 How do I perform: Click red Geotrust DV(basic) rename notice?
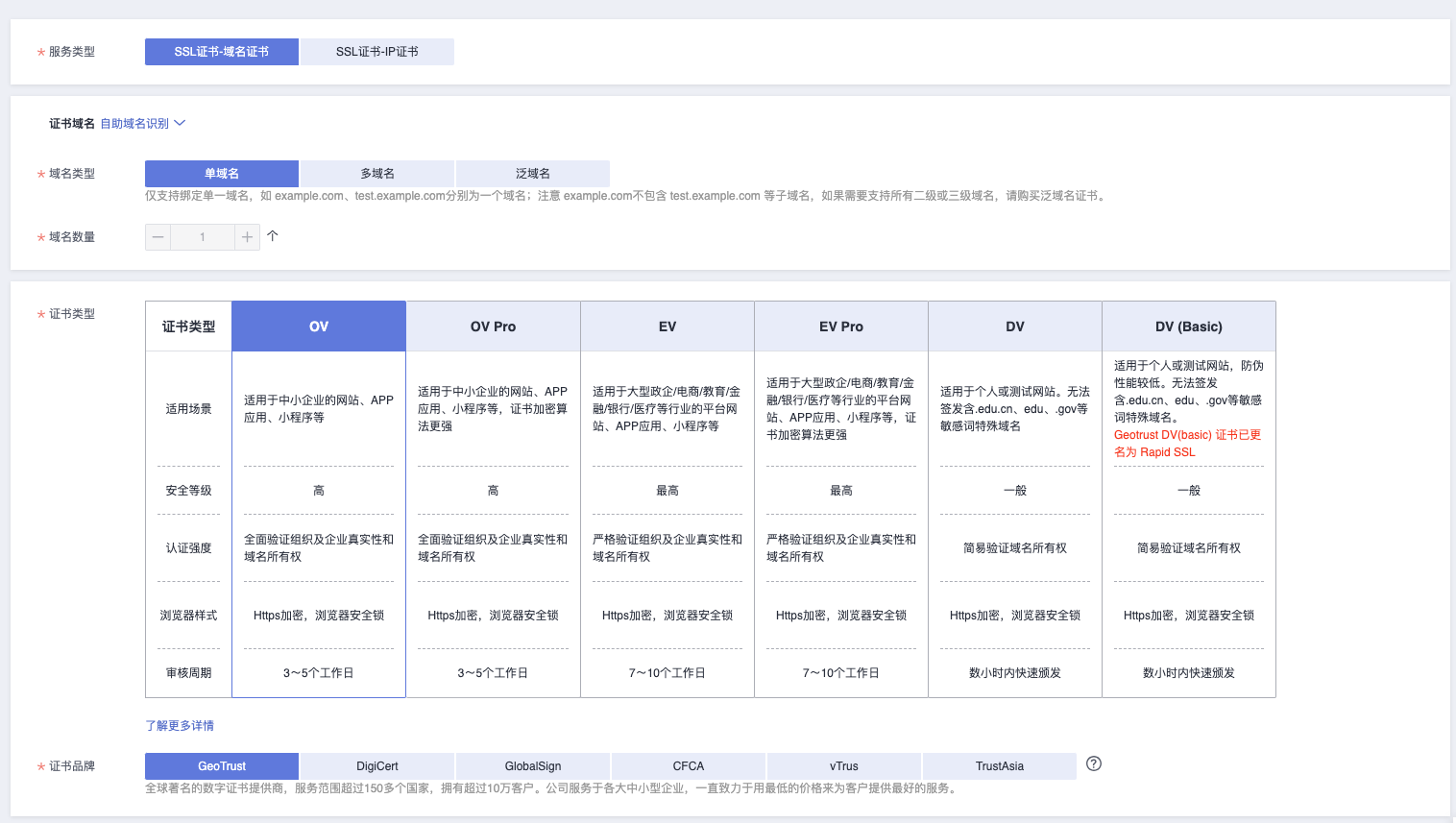[1188, 444]
